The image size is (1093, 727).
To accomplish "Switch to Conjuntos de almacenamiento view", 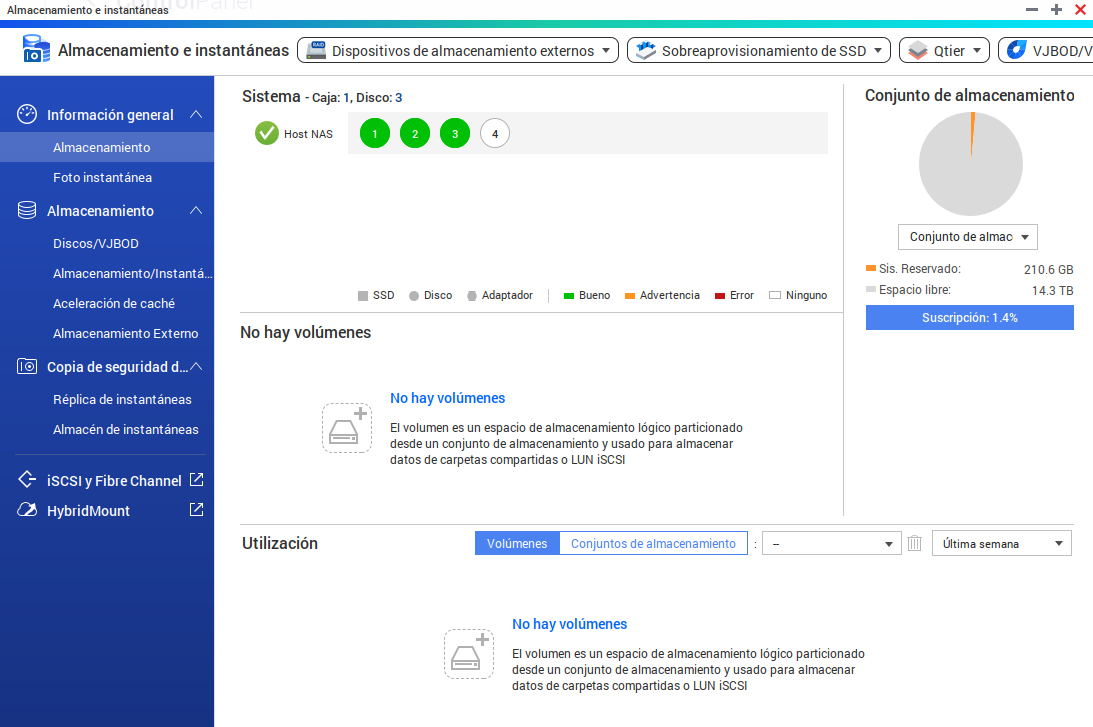I will (653, 543).
